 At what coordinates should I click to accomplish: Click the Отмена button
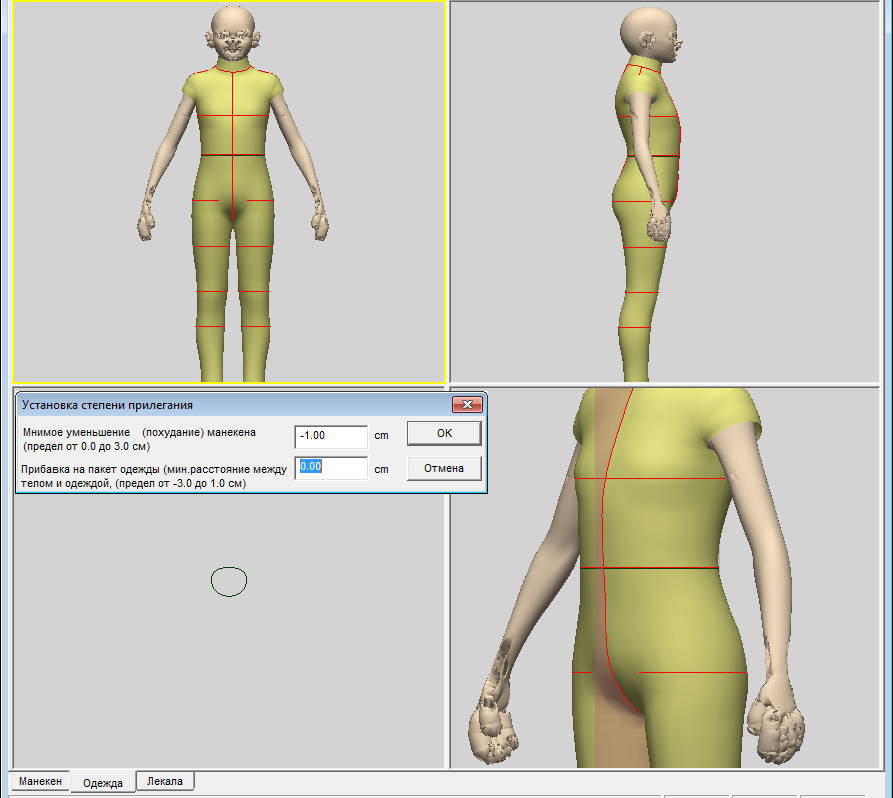[444, 468]
